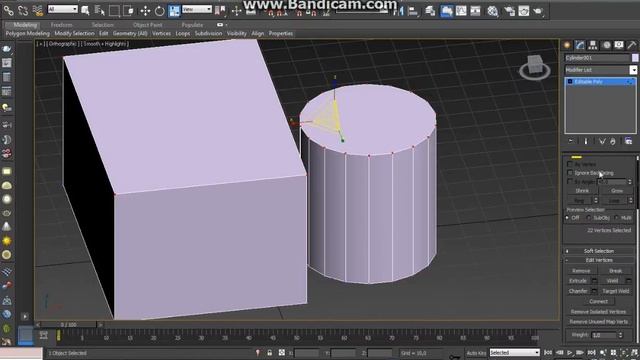
Task: Click the Cylinder001 object color swatch
Action: point(635,58)
